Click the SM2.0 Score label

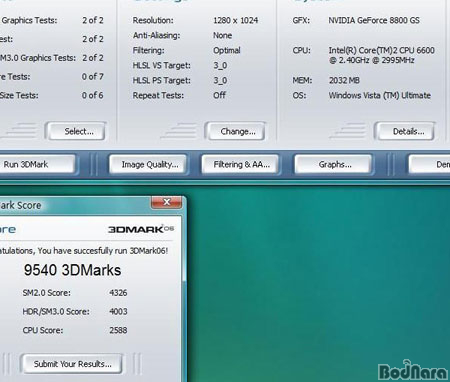click(47, 293)
